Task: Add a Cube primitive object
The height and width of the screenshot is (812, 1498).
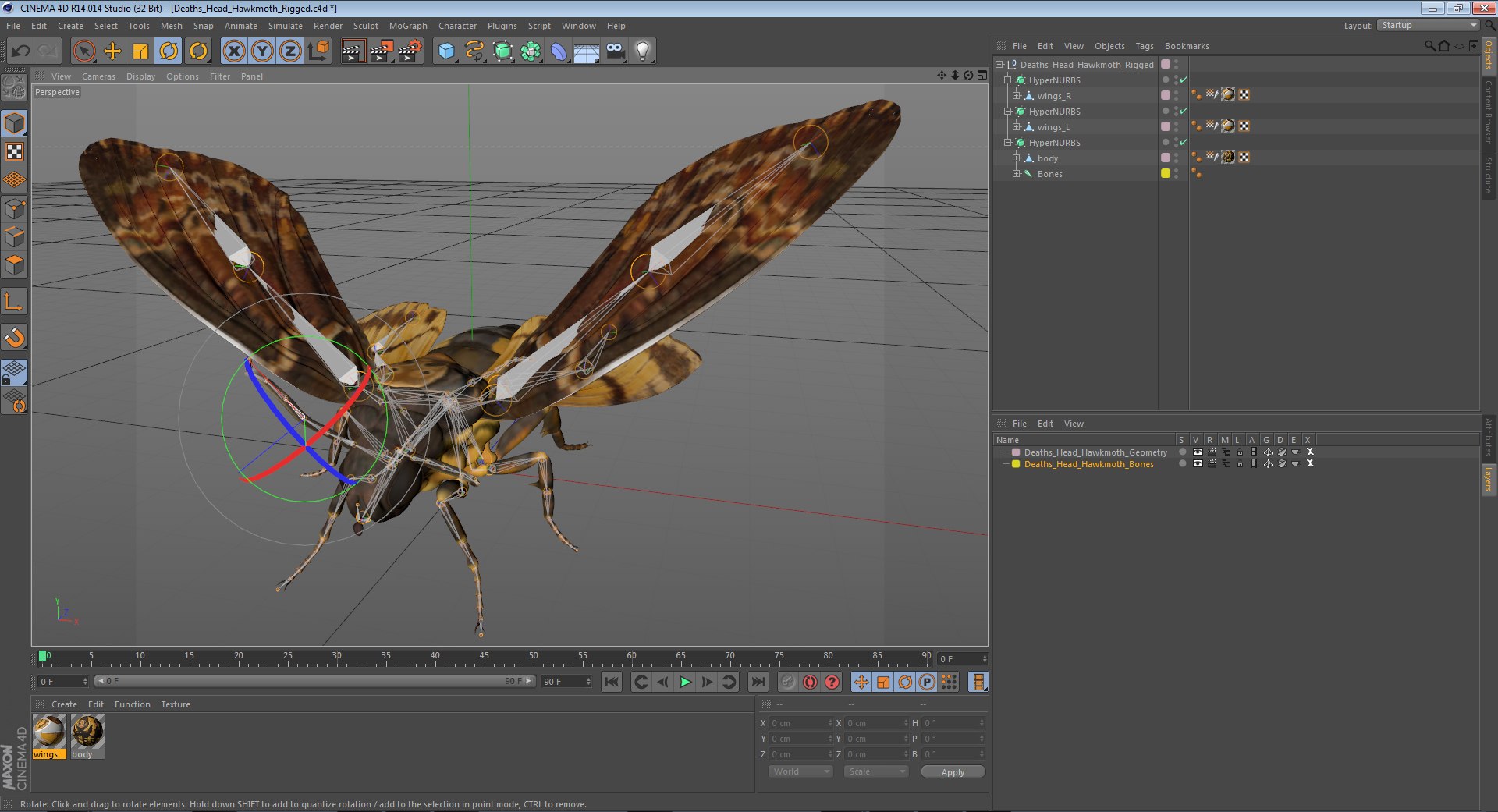Action: pyautogui.click(x=446, y=51)
